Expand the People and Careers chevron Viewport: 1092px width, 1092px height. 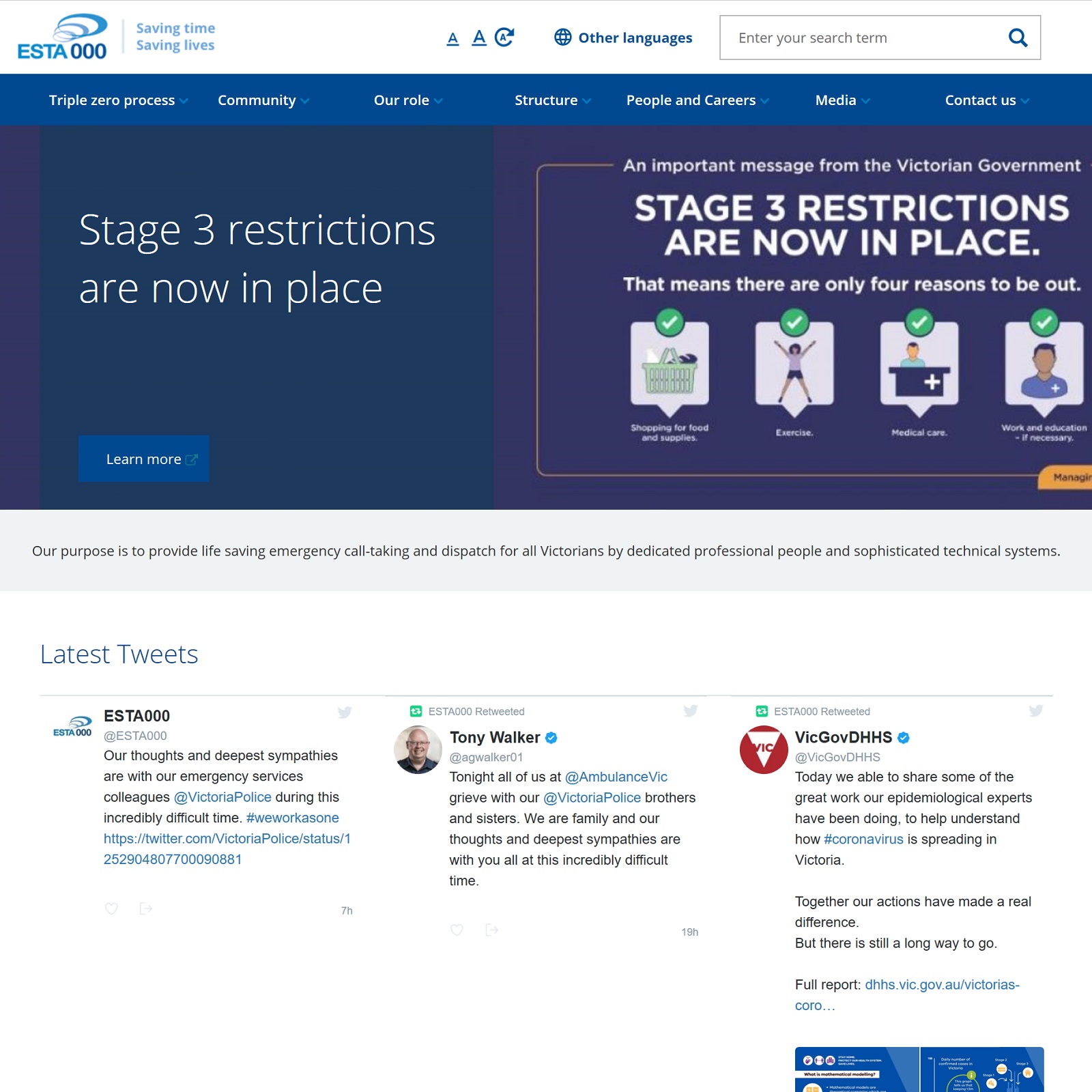point(764,101)
